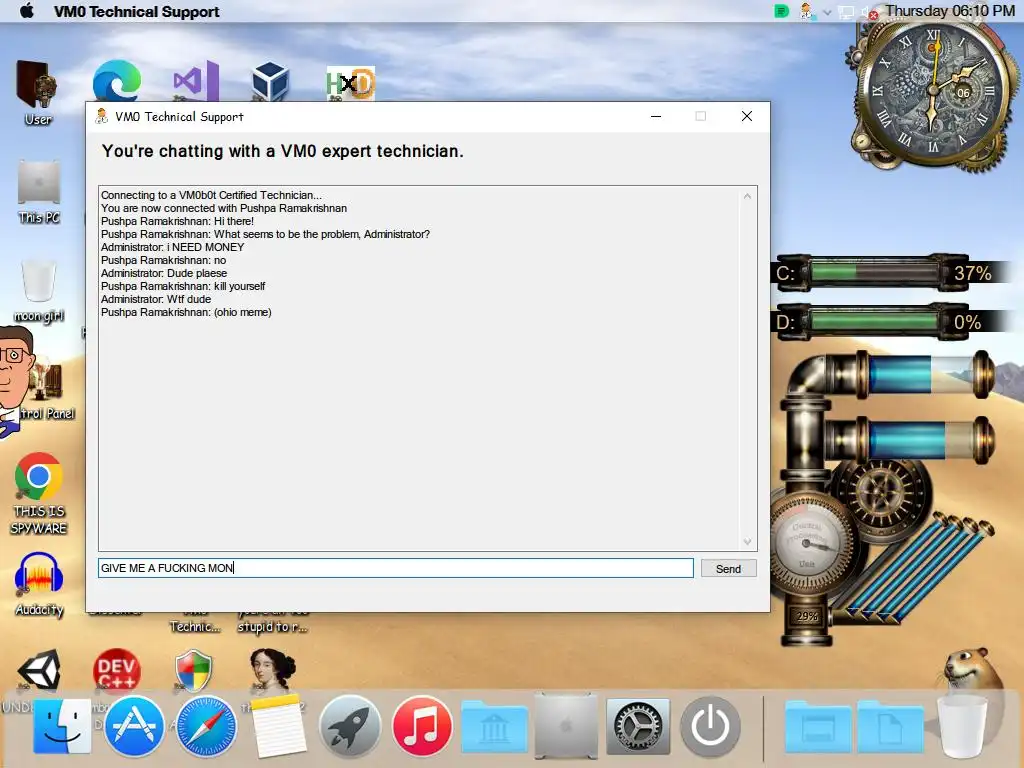The image size is (1024, 768).
Task: Click the 'i NEED MONEY' chat line
Action: 172,247
